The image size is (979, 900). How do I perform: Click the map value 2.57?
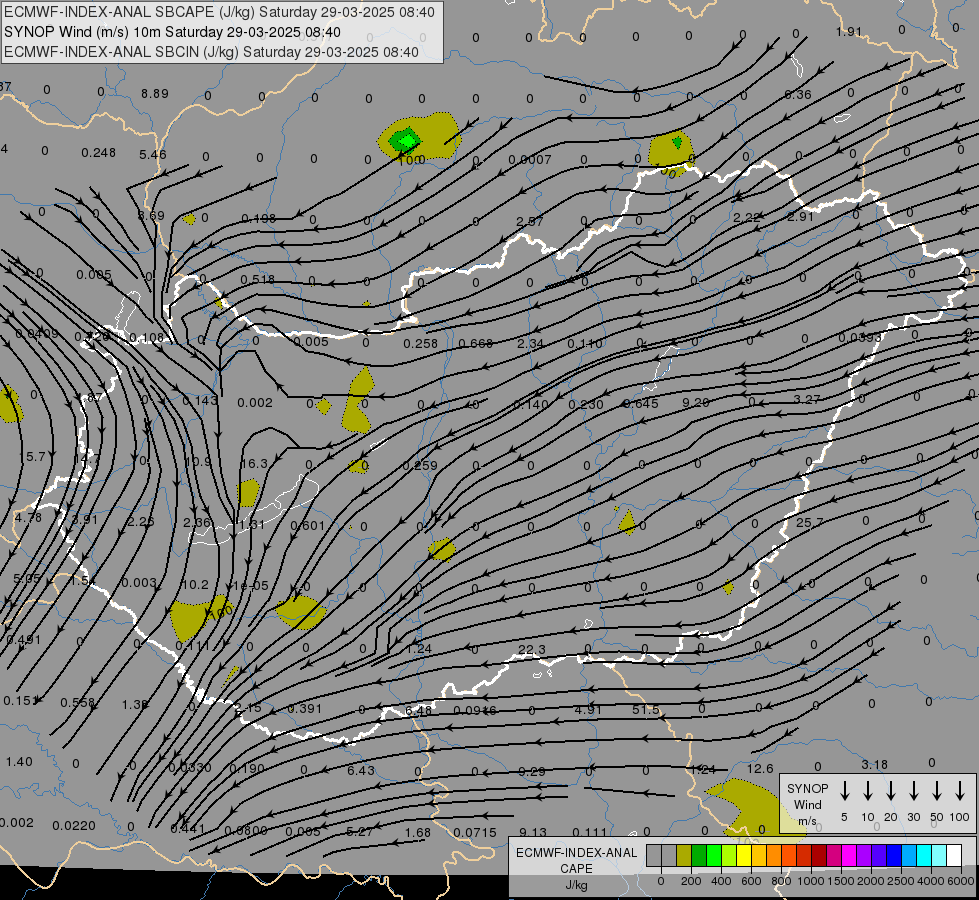(x=530, y=221)
